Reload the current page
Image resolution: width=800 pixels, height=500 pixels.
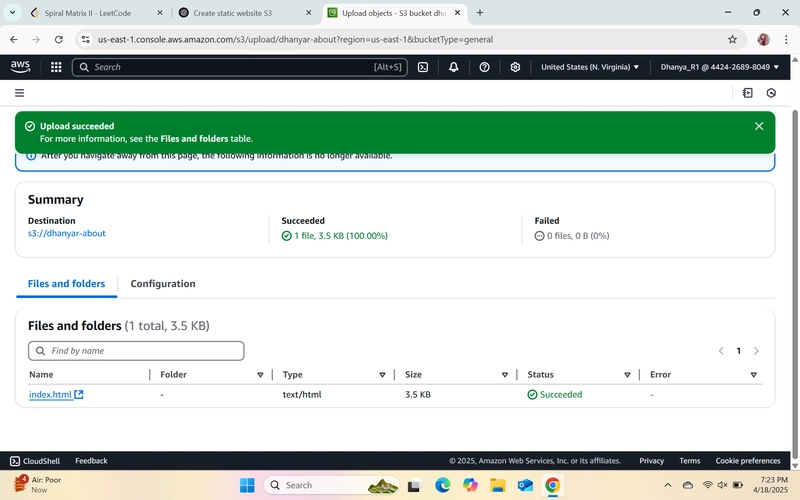59,39
